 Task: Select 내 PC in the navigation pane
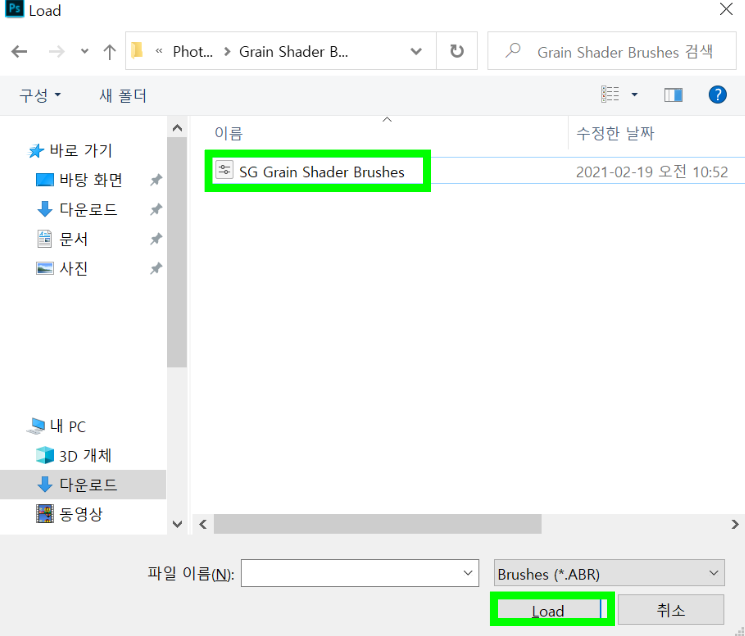pos(68,426)
